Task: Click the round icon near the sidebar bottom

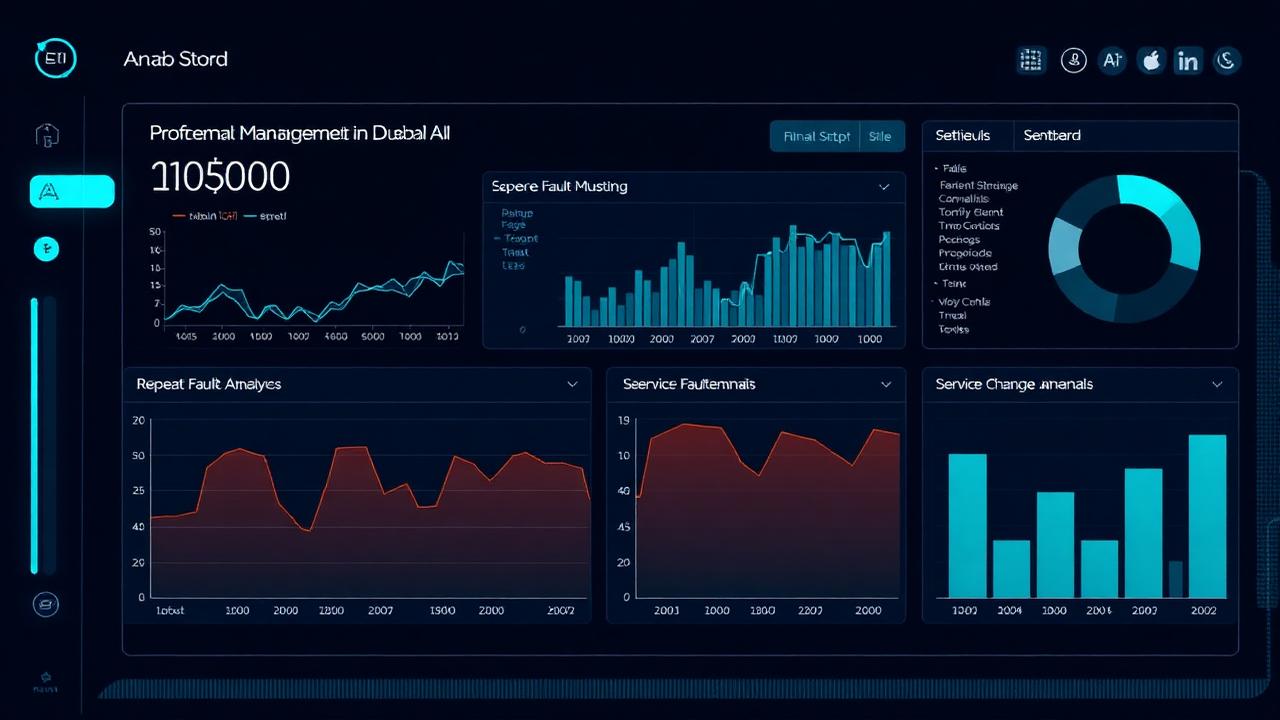Action: (46, 604)
